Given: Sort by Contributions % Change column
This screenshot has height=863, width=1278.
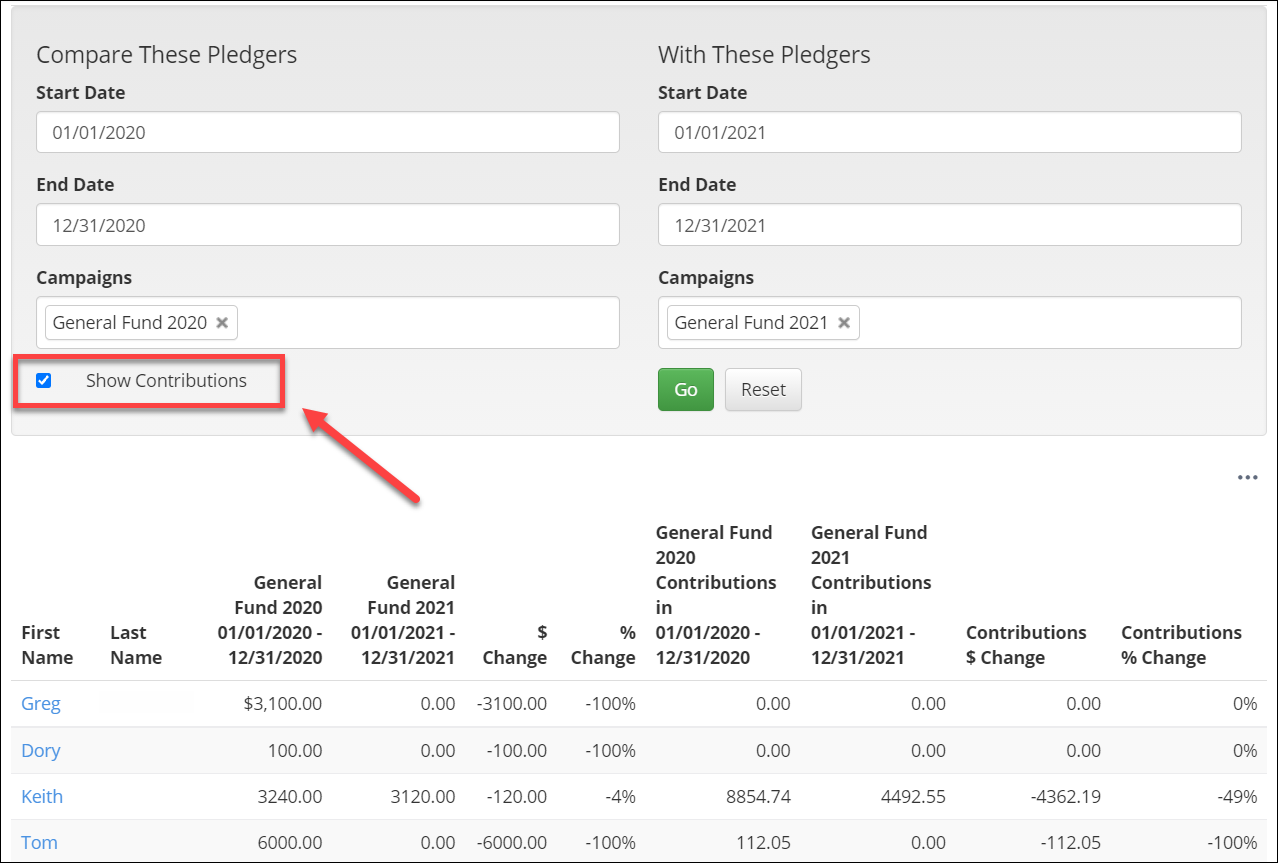Looking at the screenshot, I should point(1180,645).
